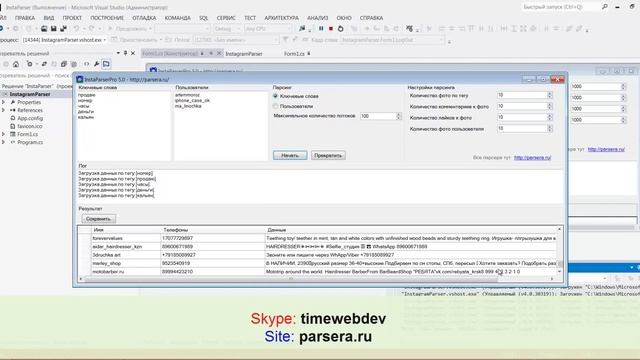
Task: Restart debugging with the circular arrow icon
Action: (341, 29)
